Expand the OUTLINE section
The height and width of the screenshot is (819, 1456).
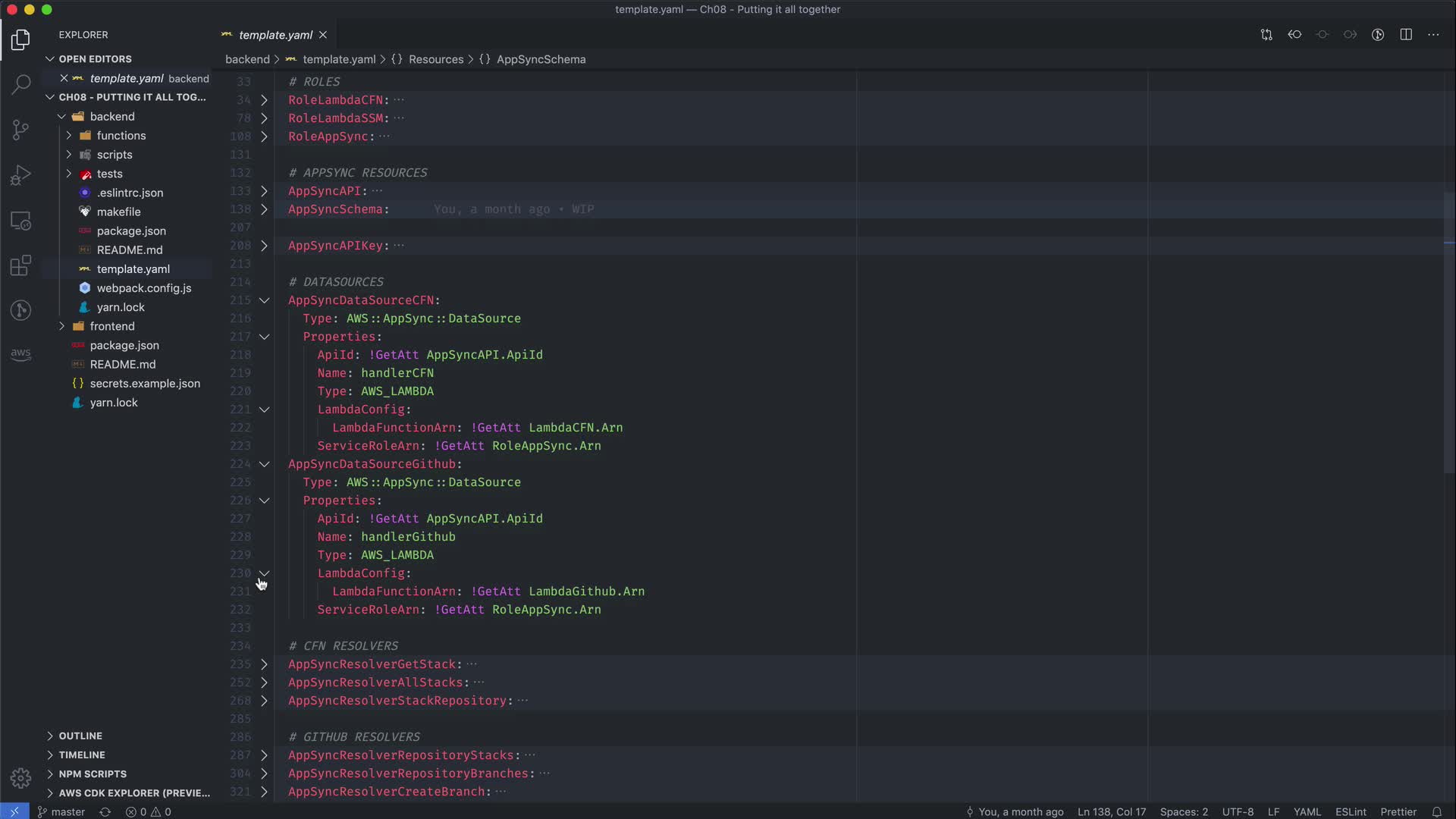[x=80, y=736]
